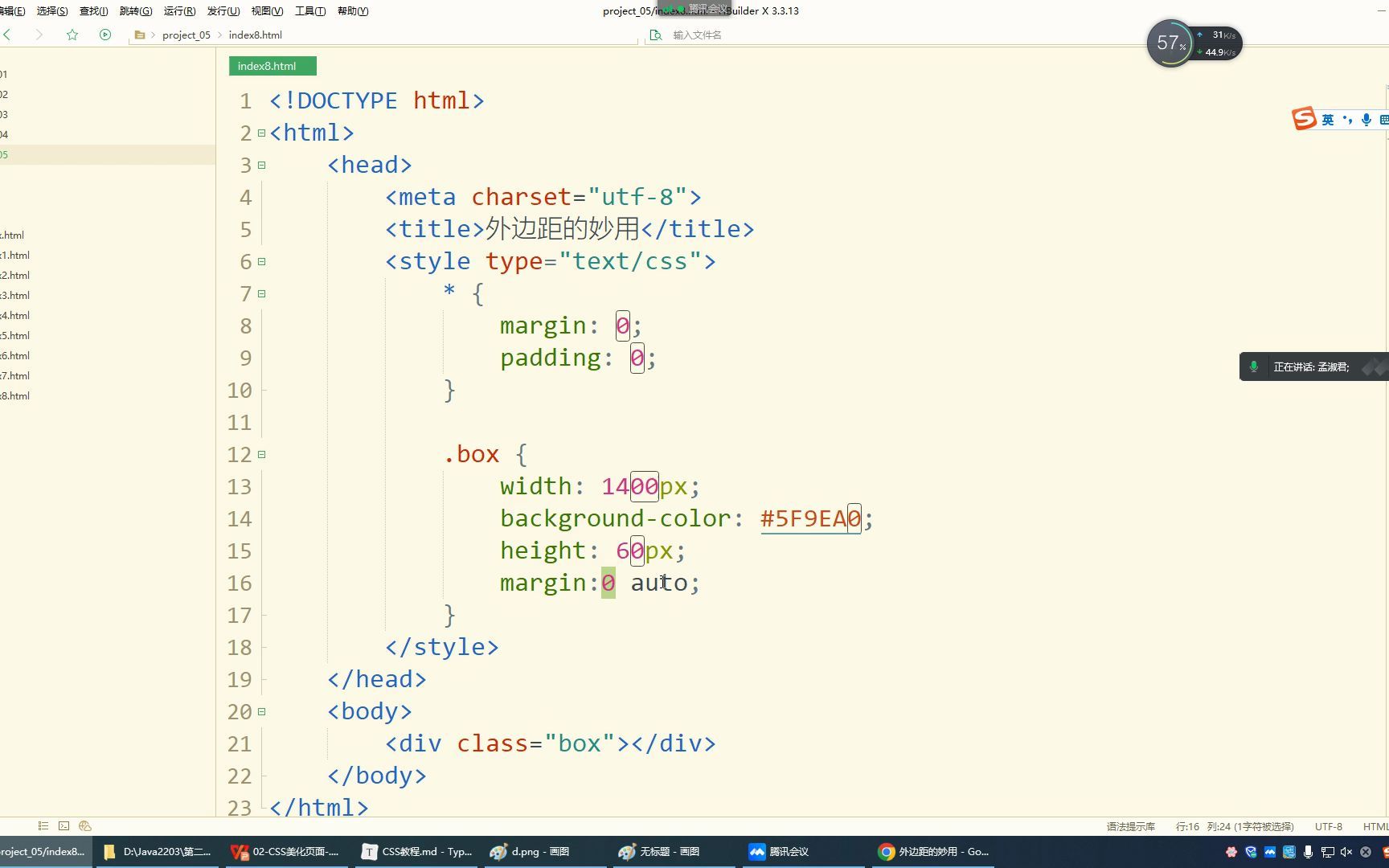Open the 运行 menu
The image size is (1389, 868).
pos(179,10)
